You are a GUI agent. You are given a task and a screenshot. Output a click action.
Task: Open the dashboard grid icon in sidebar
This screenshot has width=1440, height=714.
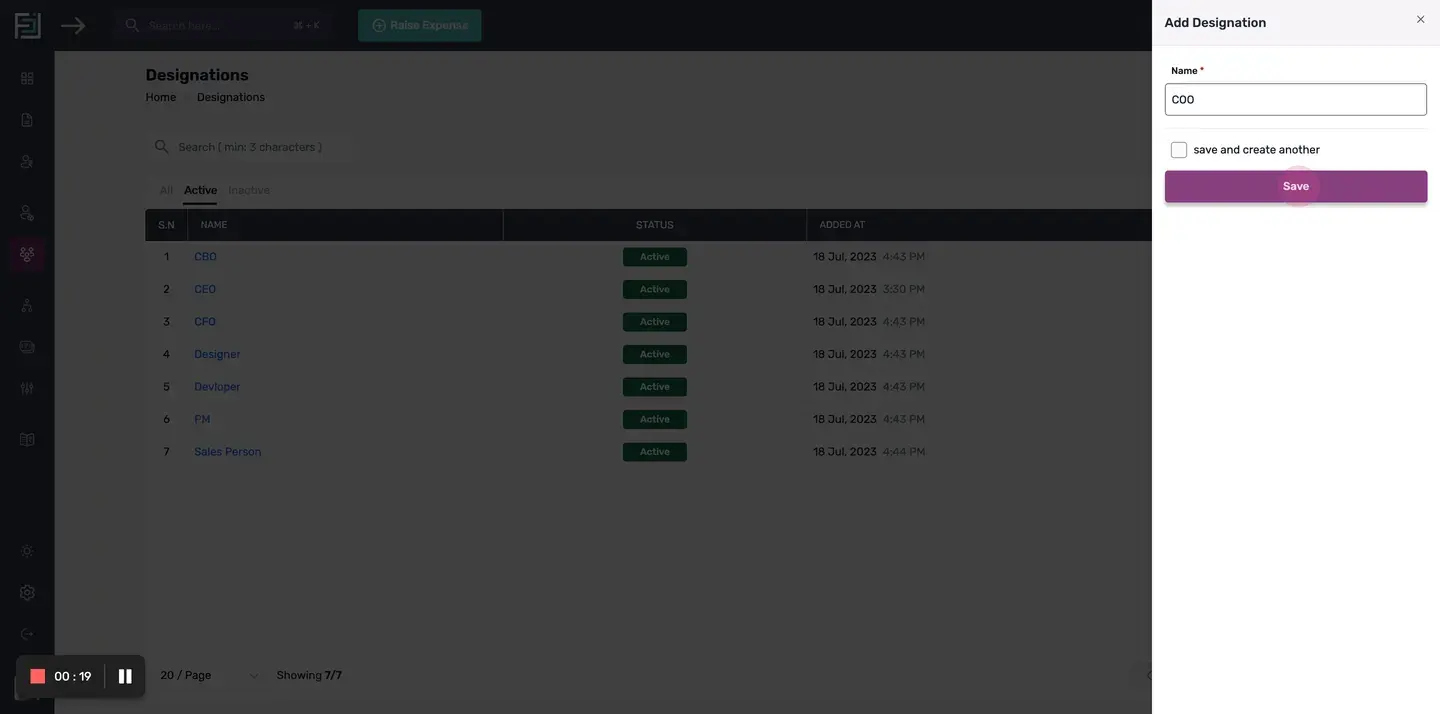click(x=27, y=78)
